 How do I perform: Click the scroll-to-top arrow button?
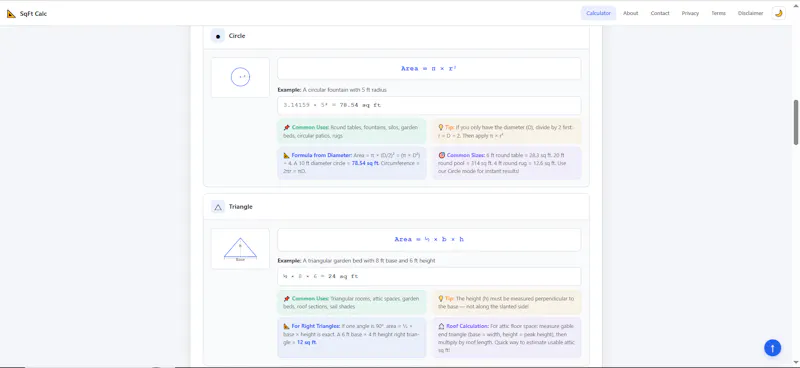[x=772, y=348]
